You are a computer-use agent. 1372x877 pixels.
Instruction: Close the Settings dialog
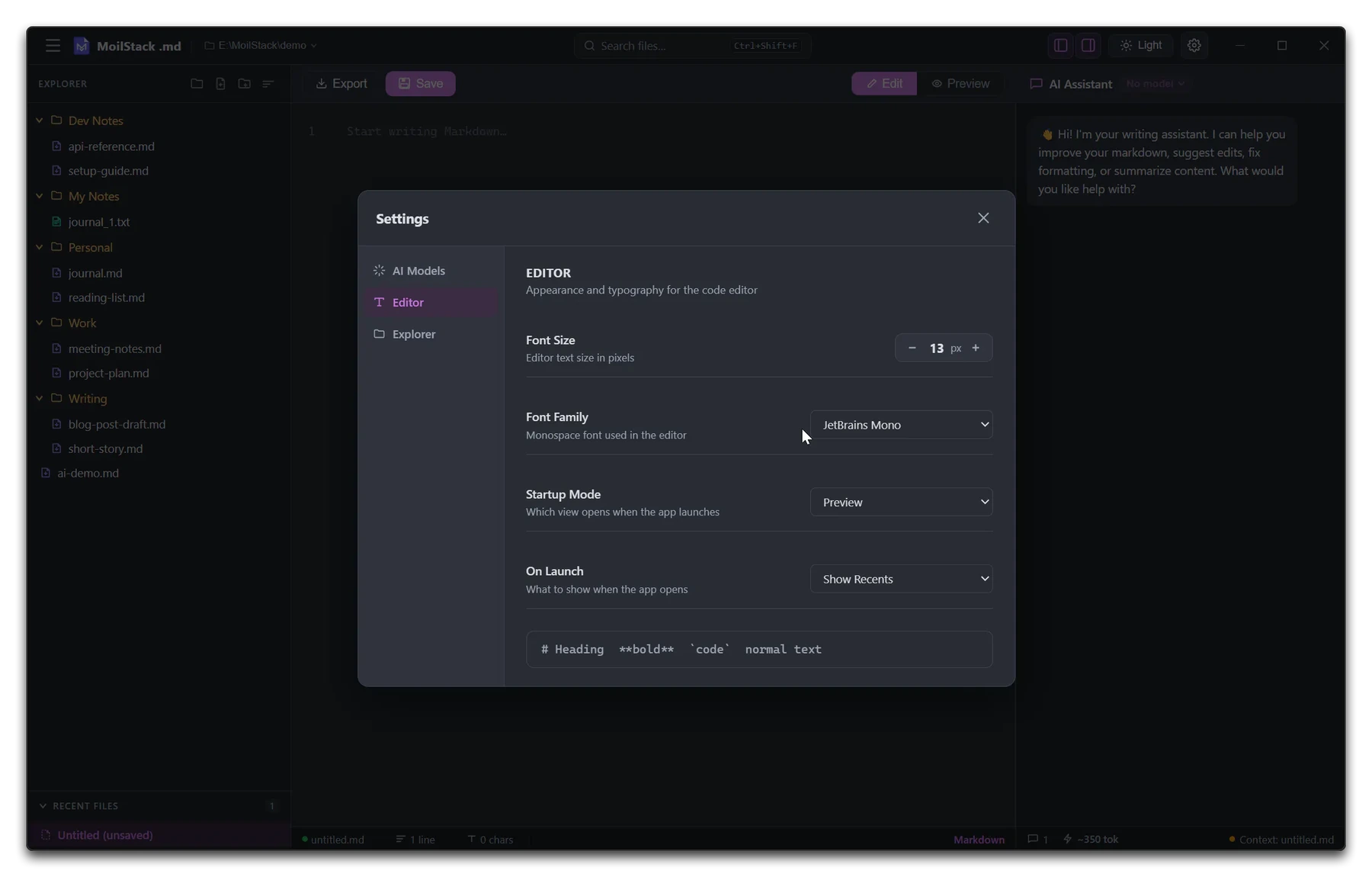click(x=983, y=218)
